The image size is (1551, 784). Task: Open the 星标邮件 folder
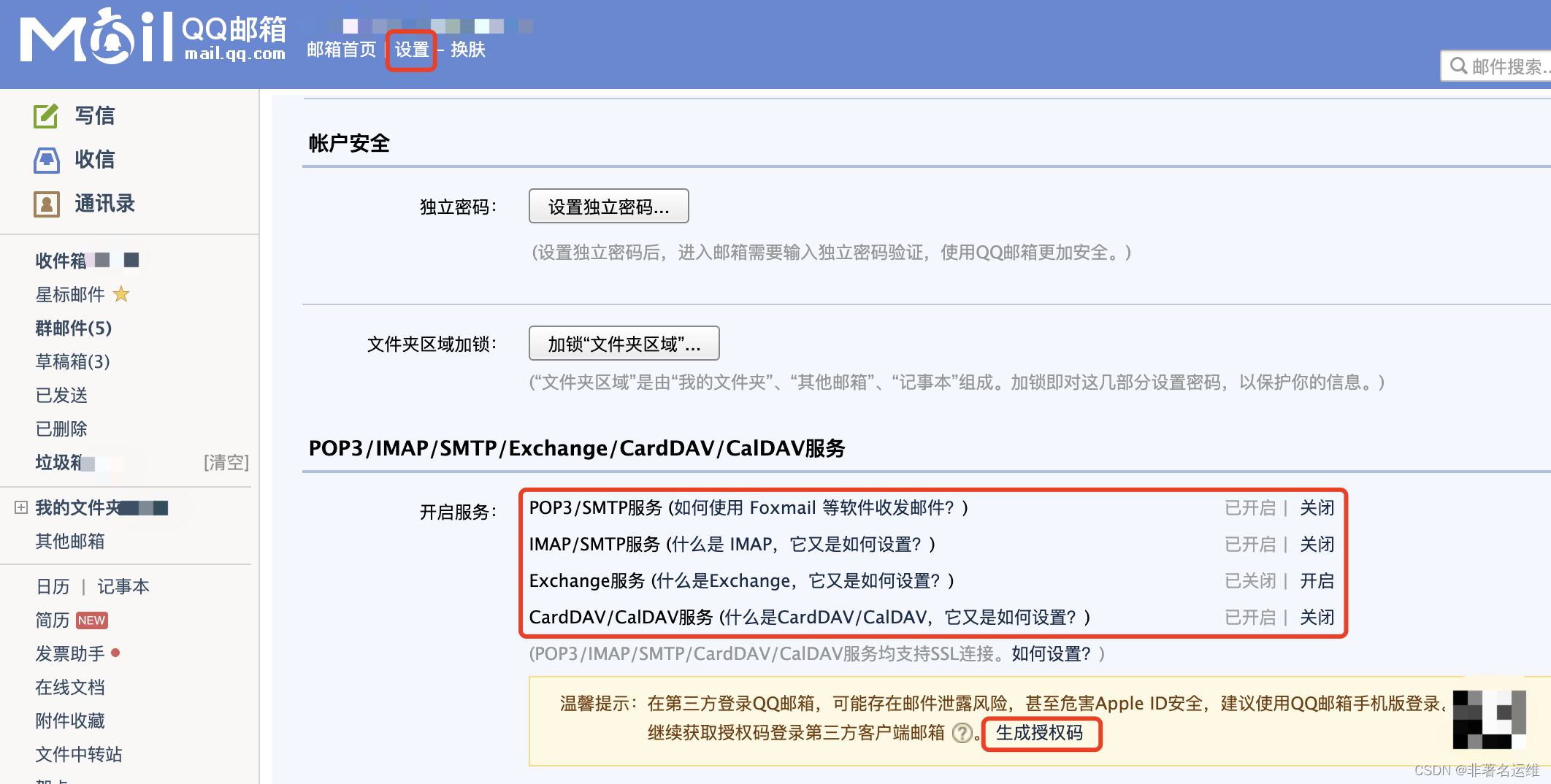coord(70,294)
